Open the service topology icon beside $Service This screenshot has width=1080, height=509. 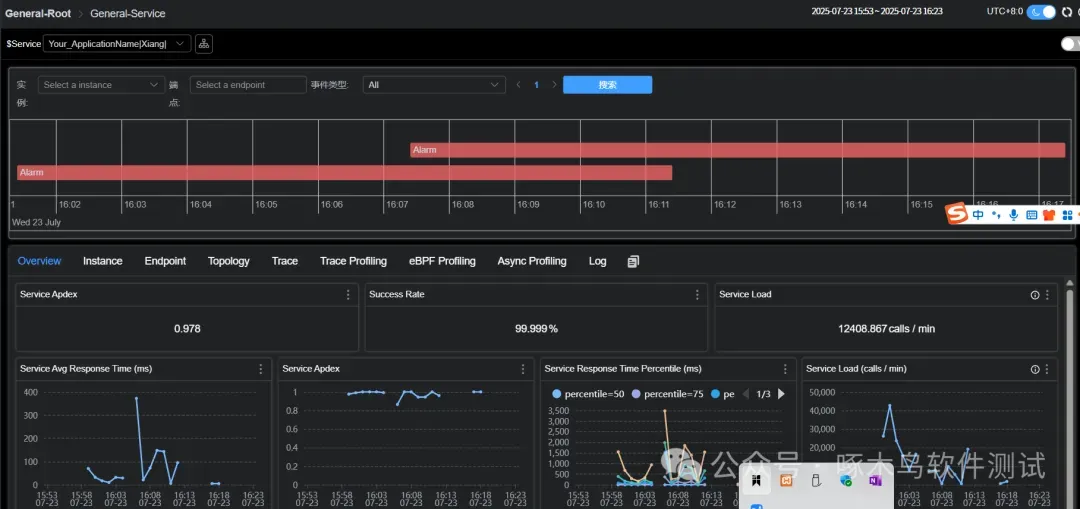coord(204,43)
